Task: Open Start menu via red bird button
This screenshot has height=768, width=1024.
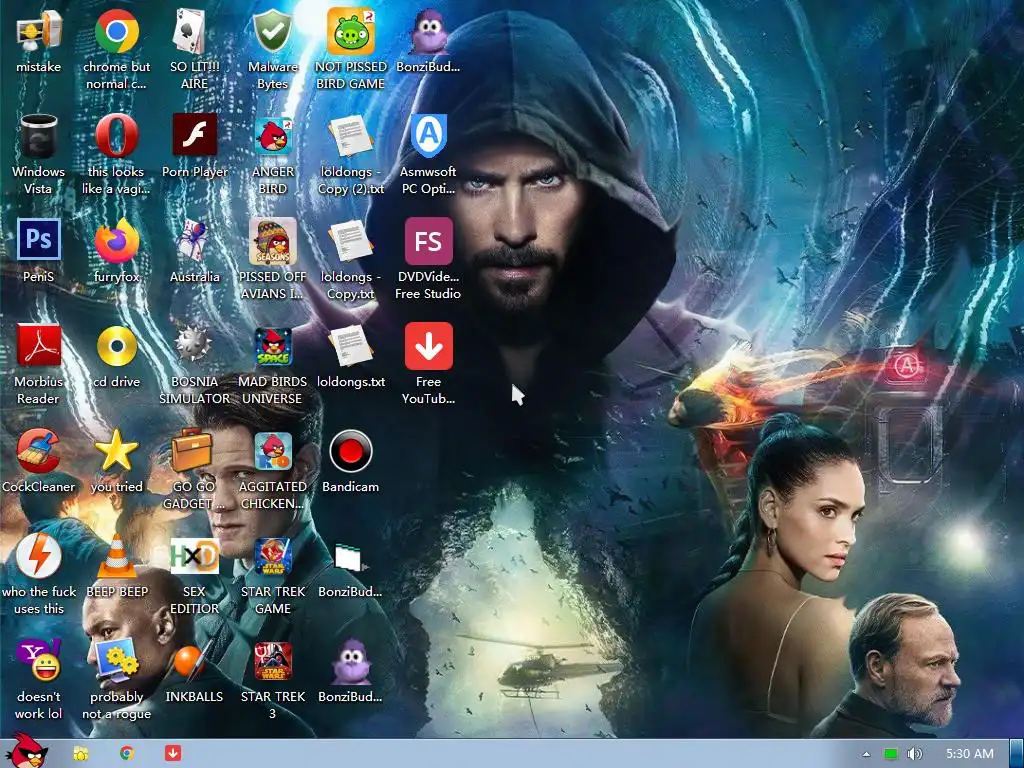Action: pos(25,752)
